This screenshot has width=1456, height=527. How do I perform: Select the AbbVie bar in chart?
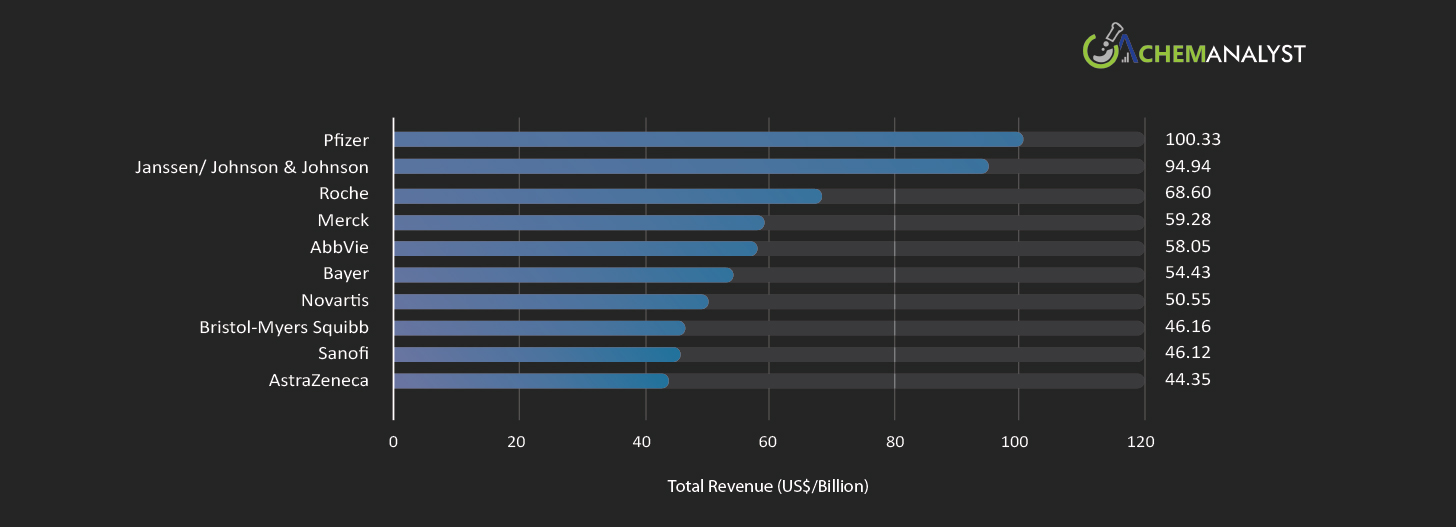point(575,248)
